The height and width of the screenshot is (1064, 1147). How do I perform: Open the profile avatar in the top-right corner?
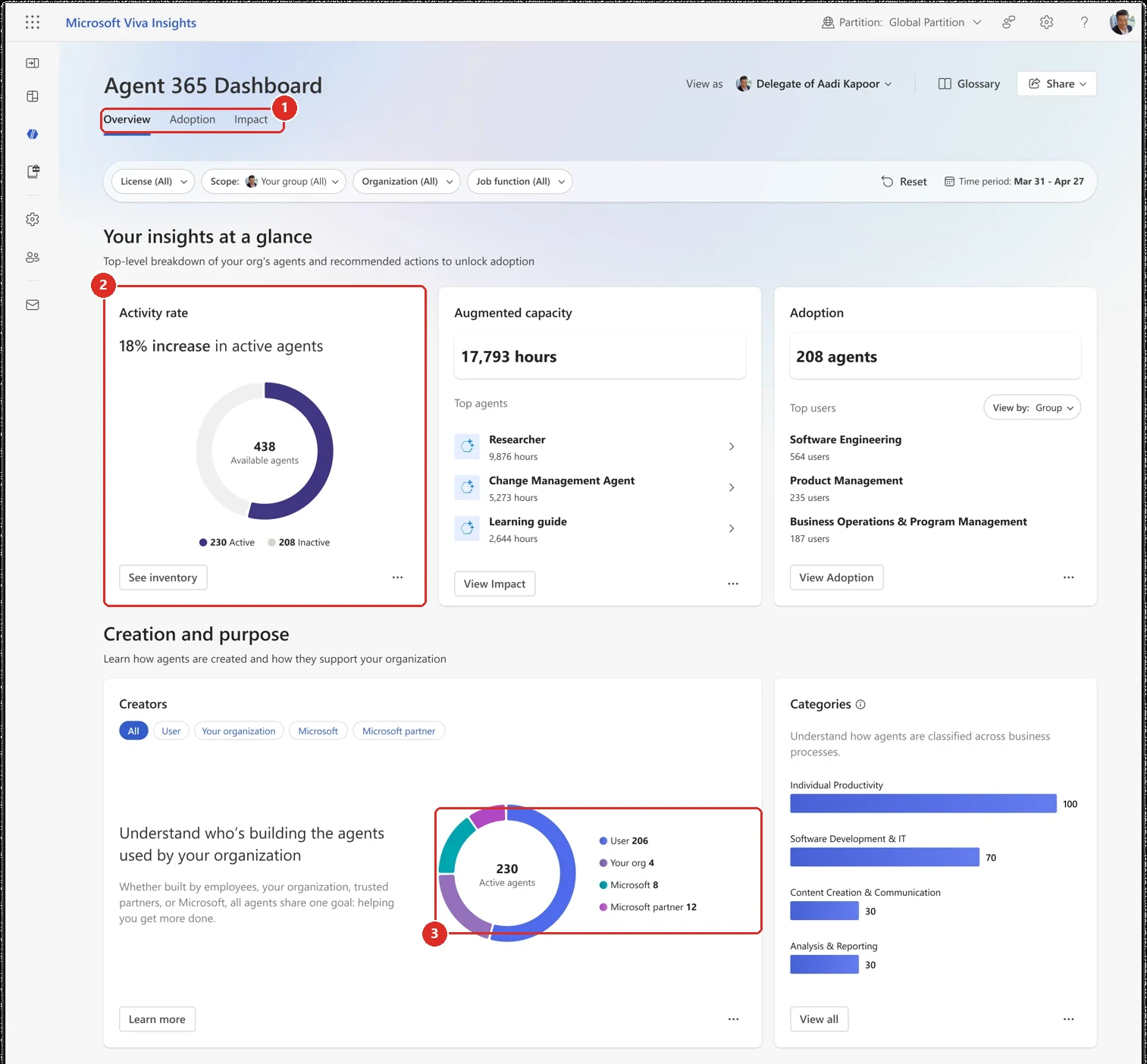point(1122,23)
